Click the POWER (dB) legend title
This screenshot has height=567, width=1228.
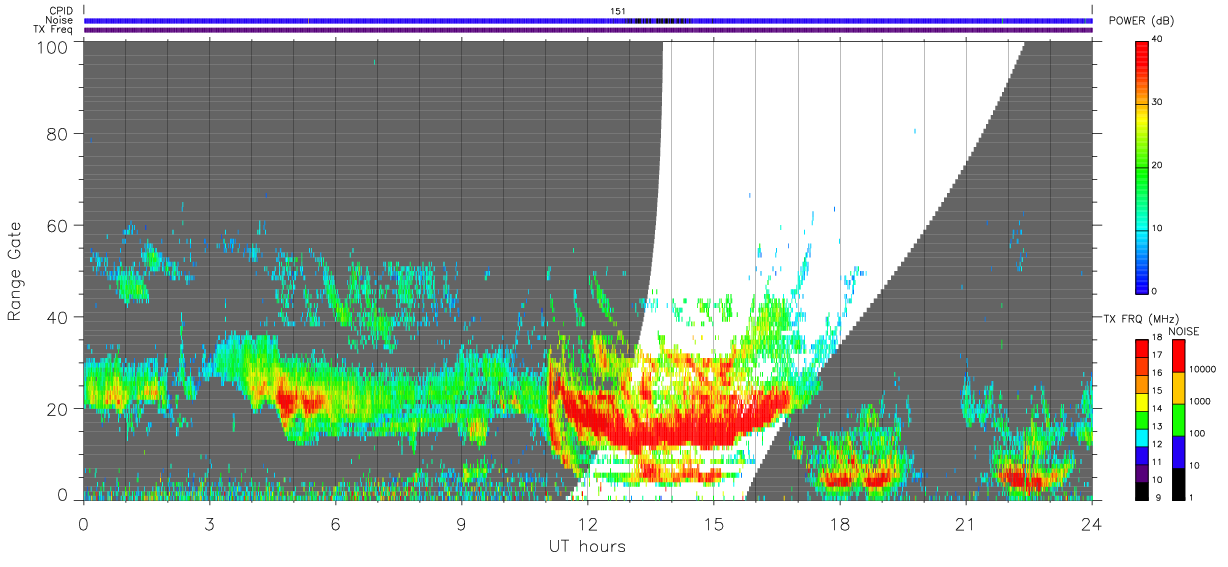click(x=1141, y=21)
